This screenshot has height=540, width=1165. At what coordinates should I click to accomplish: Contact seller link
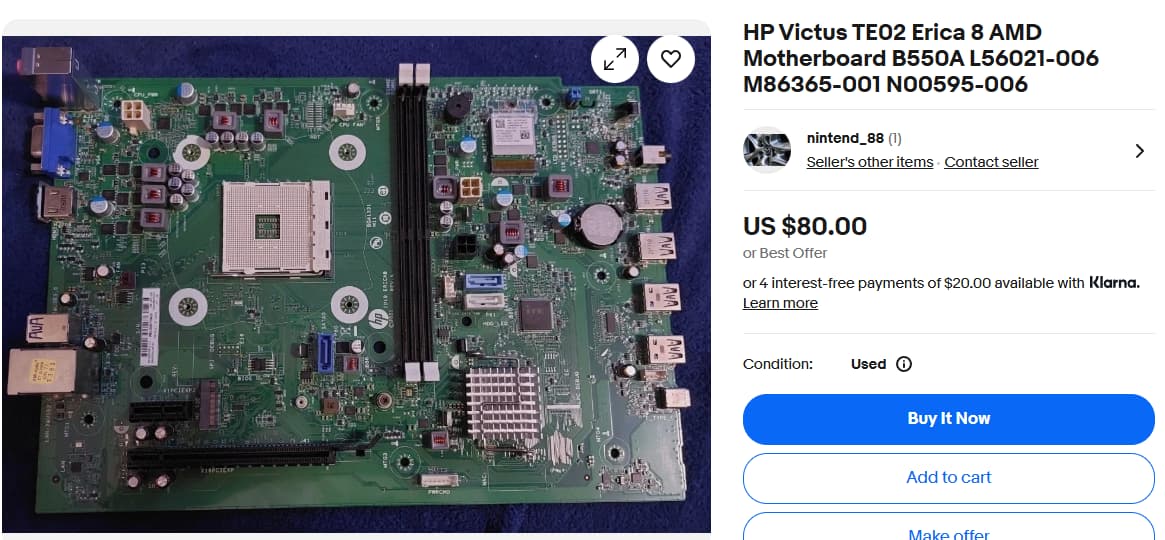point(991,162)
